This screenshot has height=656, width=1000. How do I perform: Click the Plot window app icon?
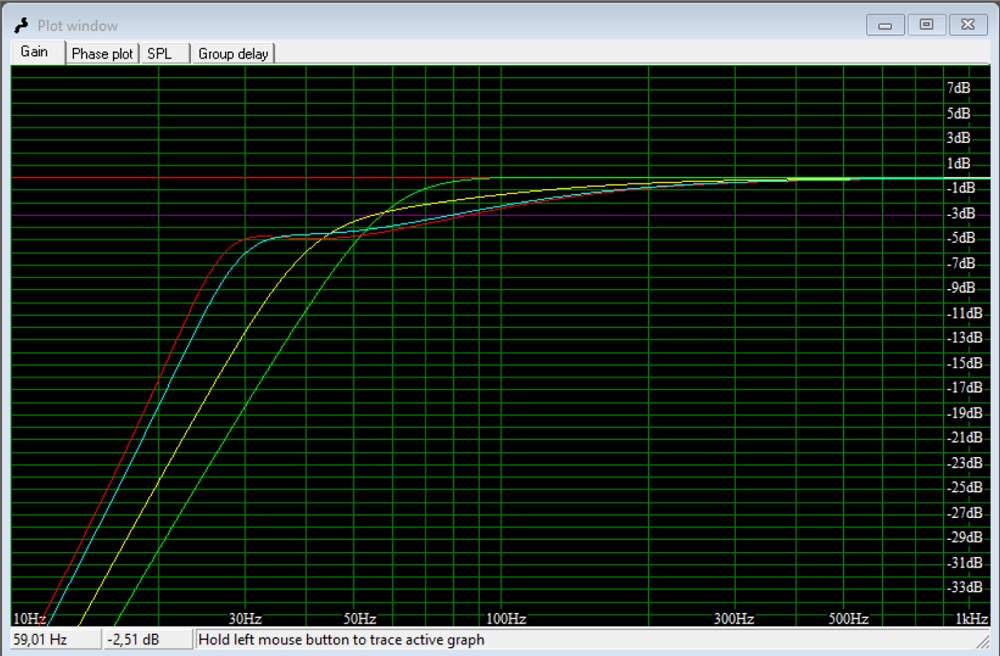point(21,25)
